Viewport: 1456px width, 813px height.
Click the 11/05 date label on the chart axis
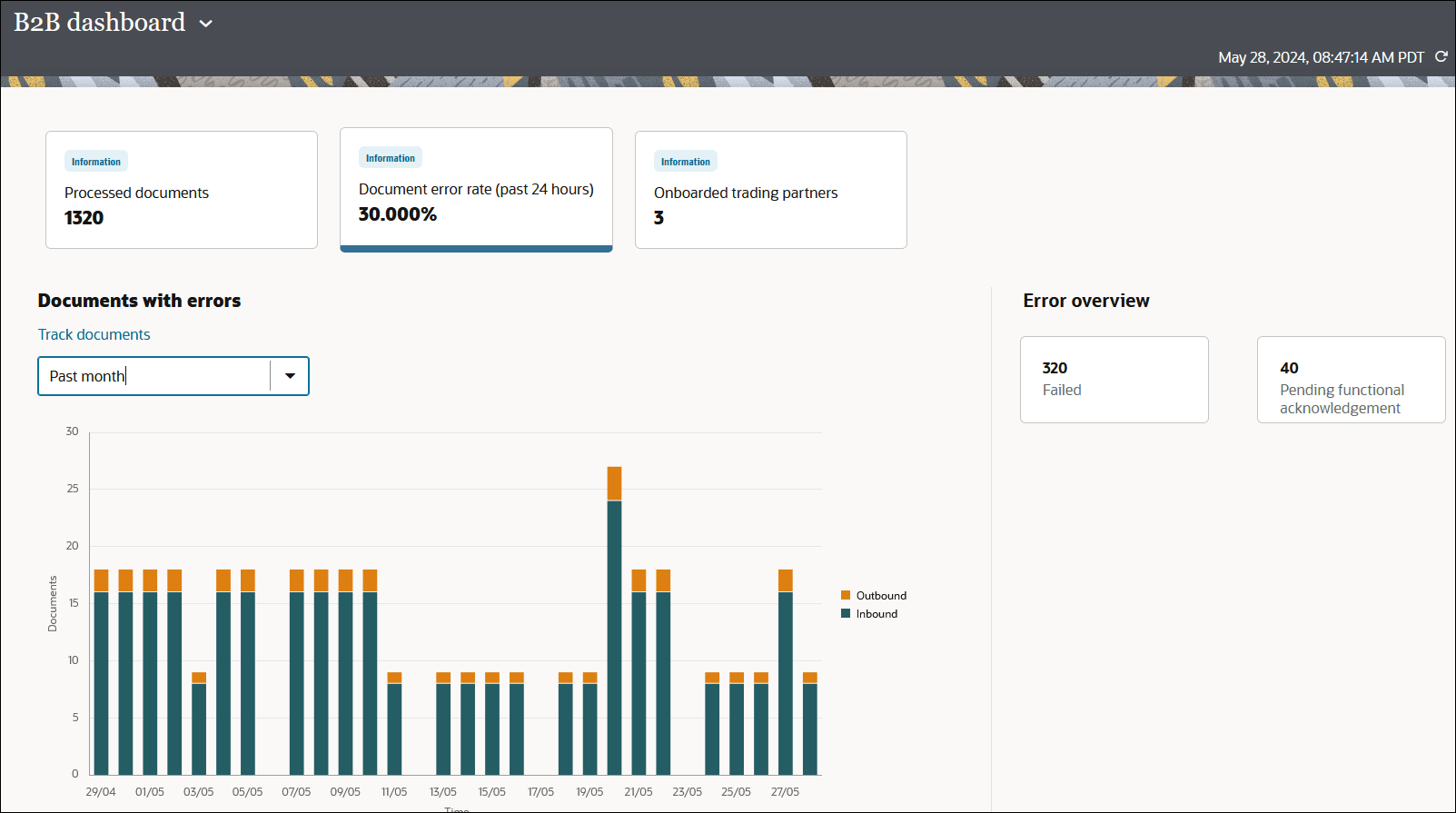394,792
